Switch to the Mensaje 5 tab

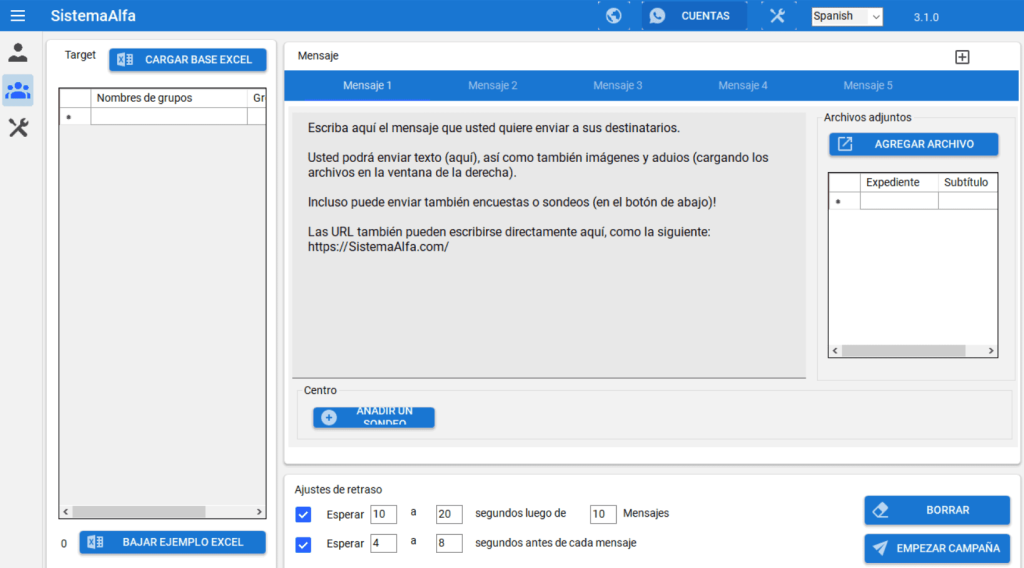(868, 86)
